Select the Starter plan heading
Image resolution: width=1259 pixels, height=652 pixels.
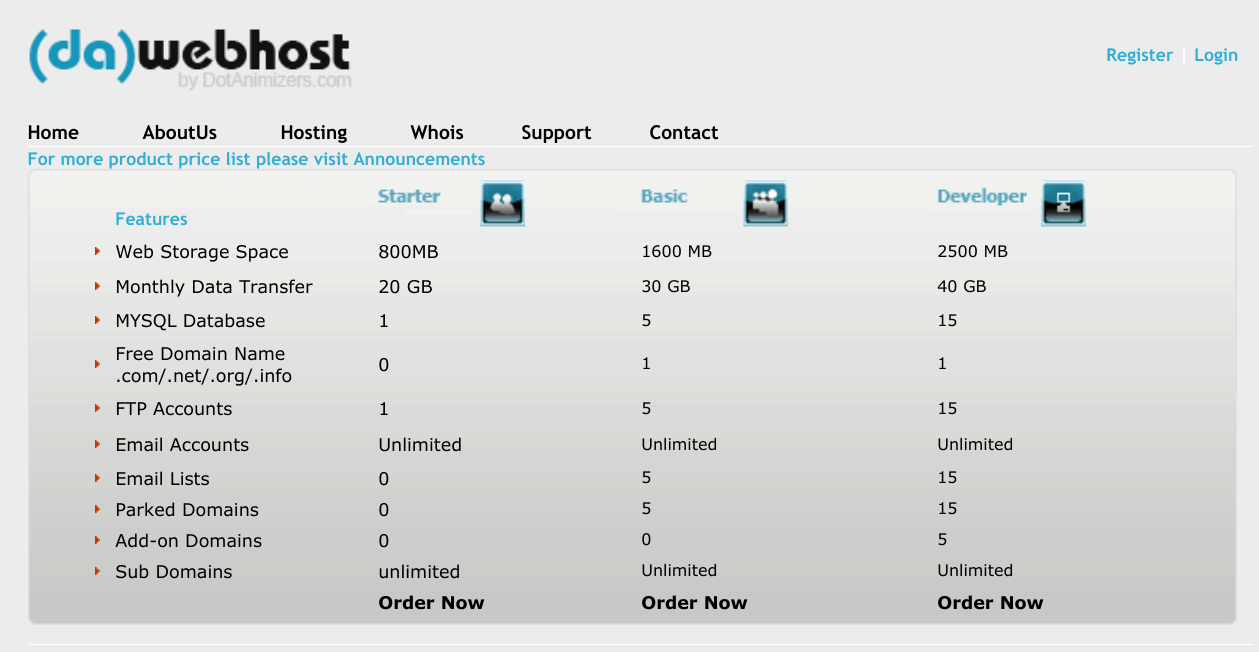(409, 196)
